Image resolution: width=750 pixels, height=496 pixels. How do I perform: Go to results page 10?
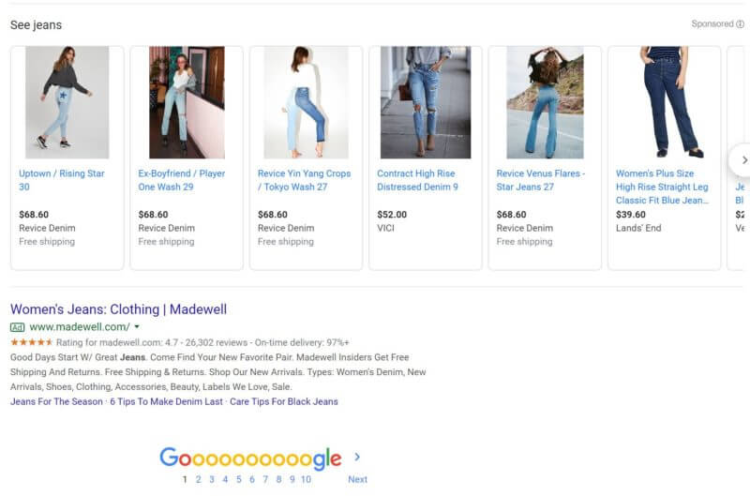point(306,480)
